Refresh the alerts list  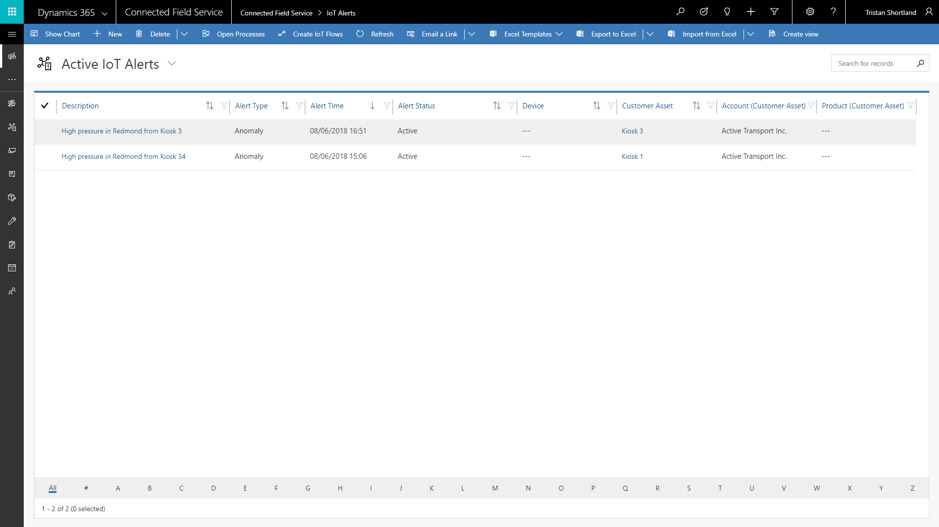pos(375,34)
